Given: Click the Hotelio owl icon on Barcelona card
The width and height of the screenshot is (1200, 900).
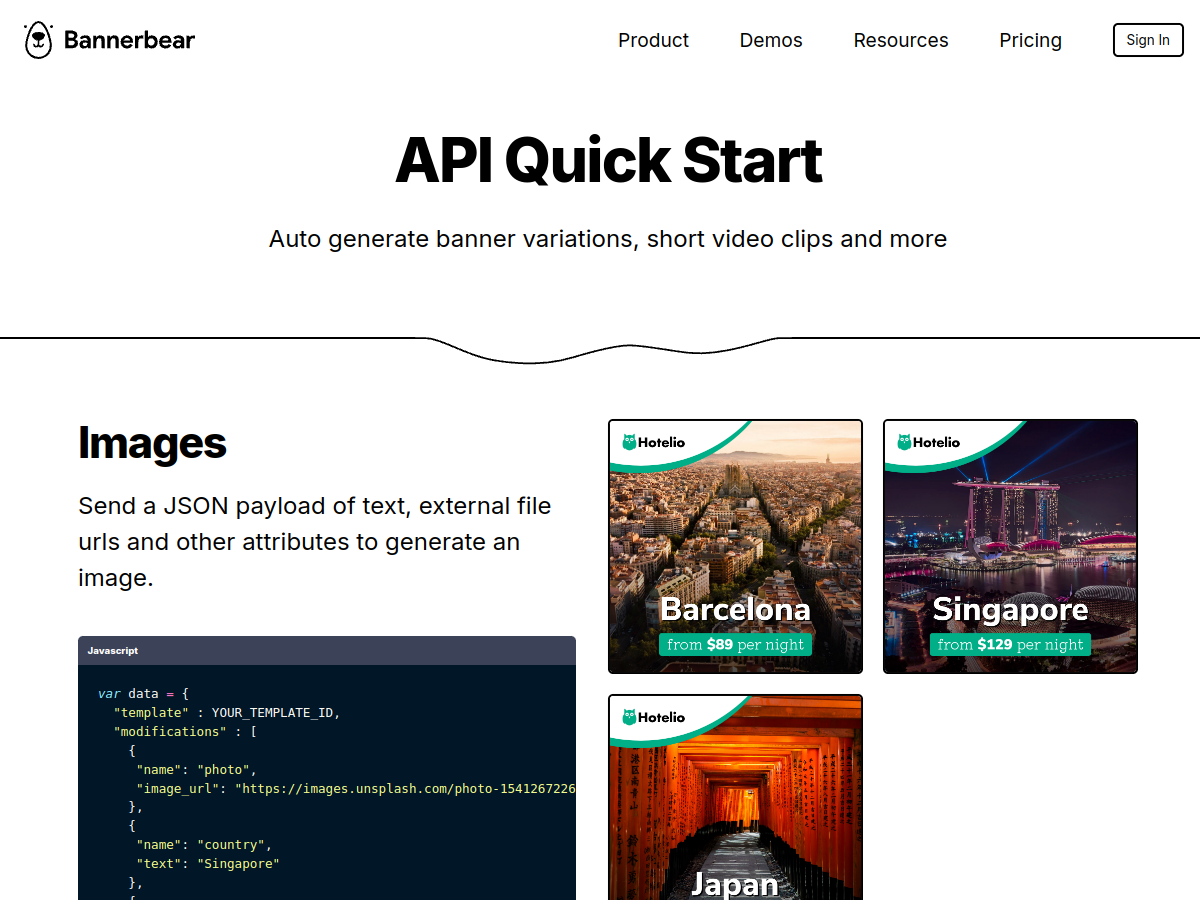Looking at the screenshot, I should [630, 441].
